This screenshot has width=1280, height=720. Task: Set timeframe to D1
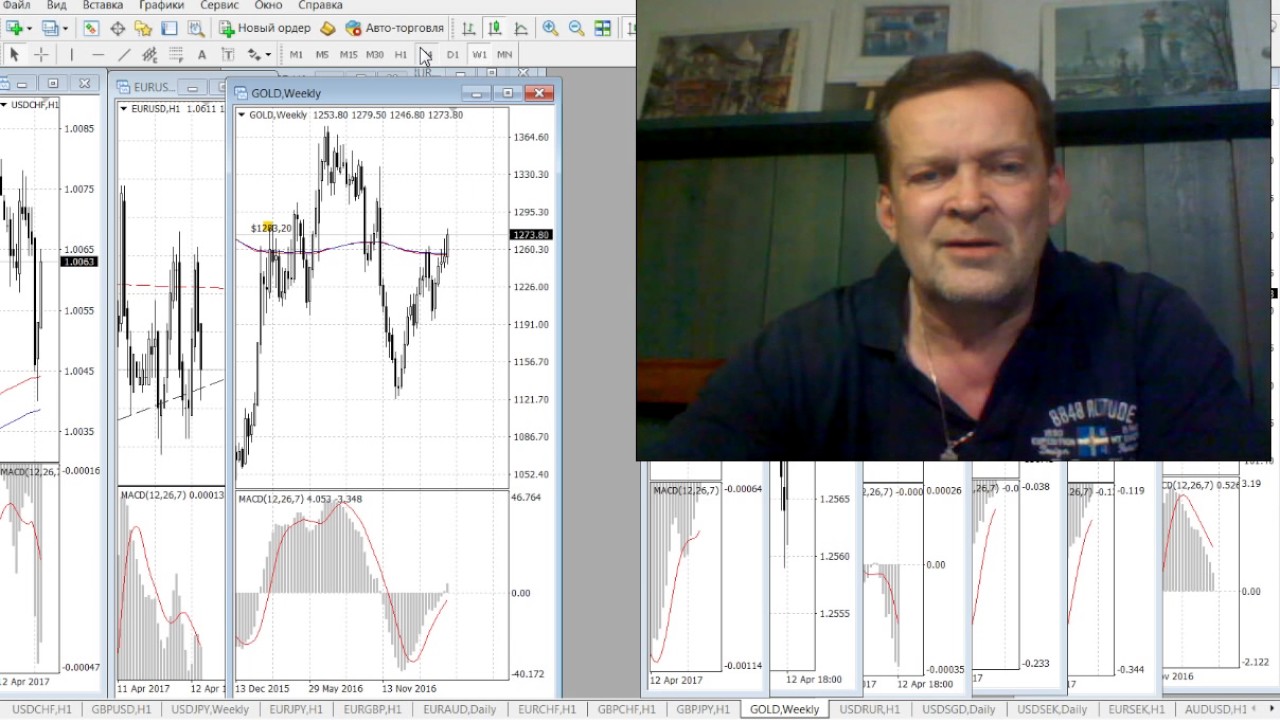pos(453,54)
